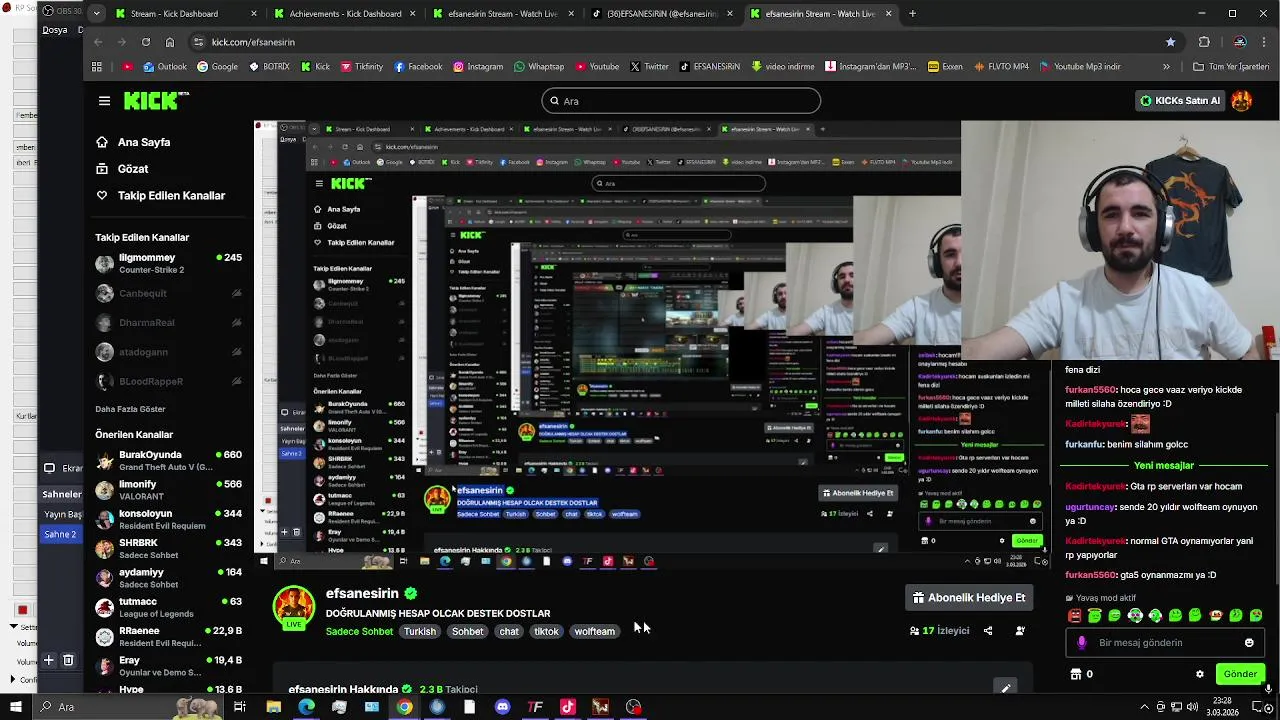Viewport: 1280px width, 720px height.
Task: Edit channel about with the pencil icon
Action: tap(1006, 687)
